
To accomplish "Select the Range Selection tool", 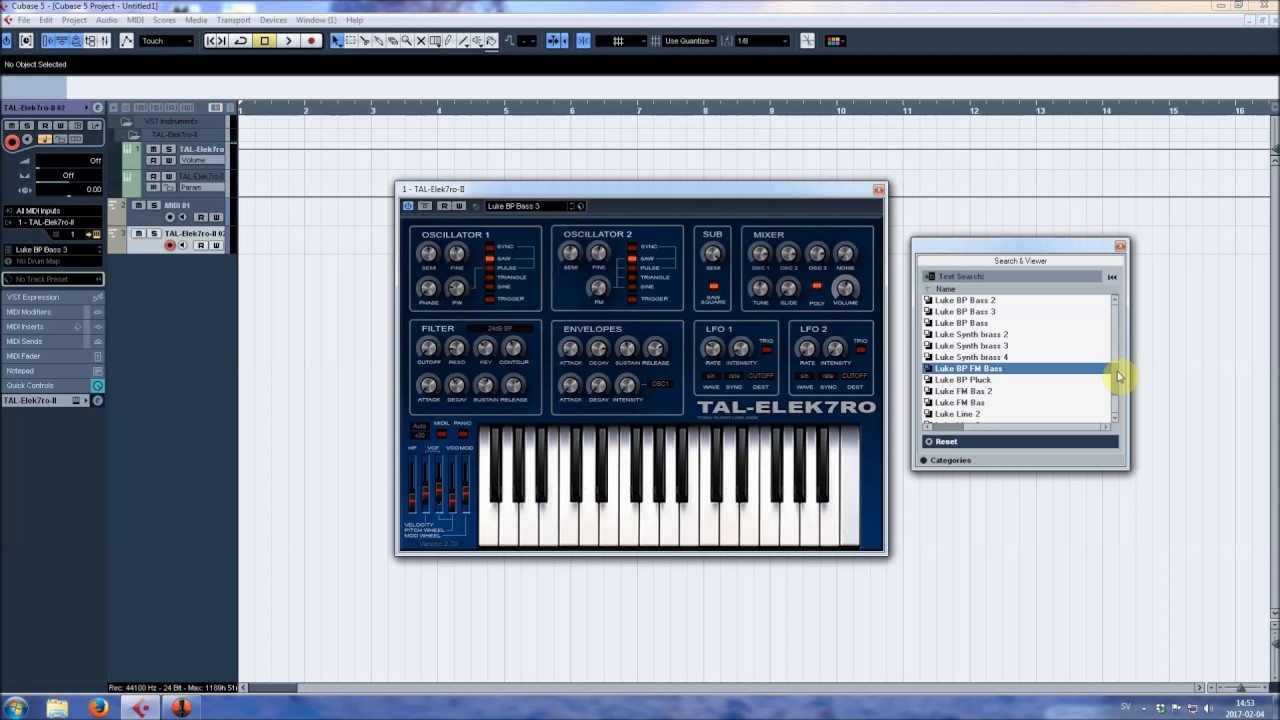I will [x=350, y=41].
